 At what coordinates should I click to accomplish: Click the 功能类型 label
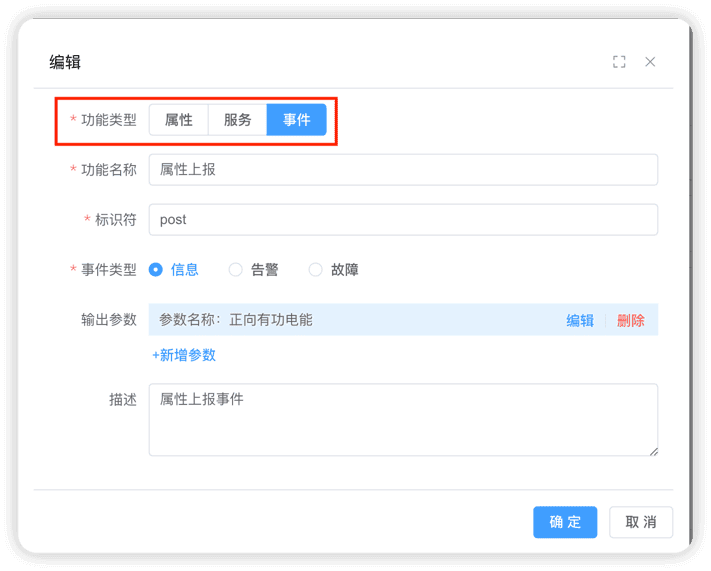[109, 120]
